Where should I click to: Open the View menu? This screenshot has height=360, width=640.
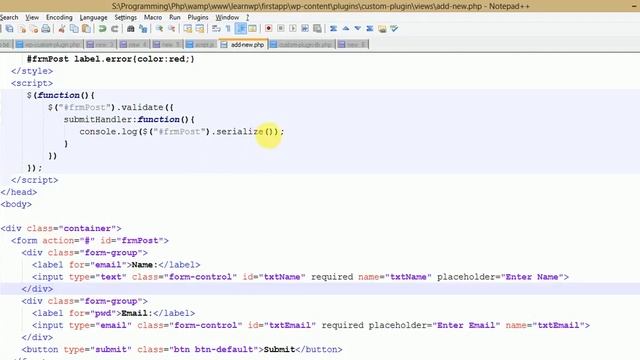32,17
